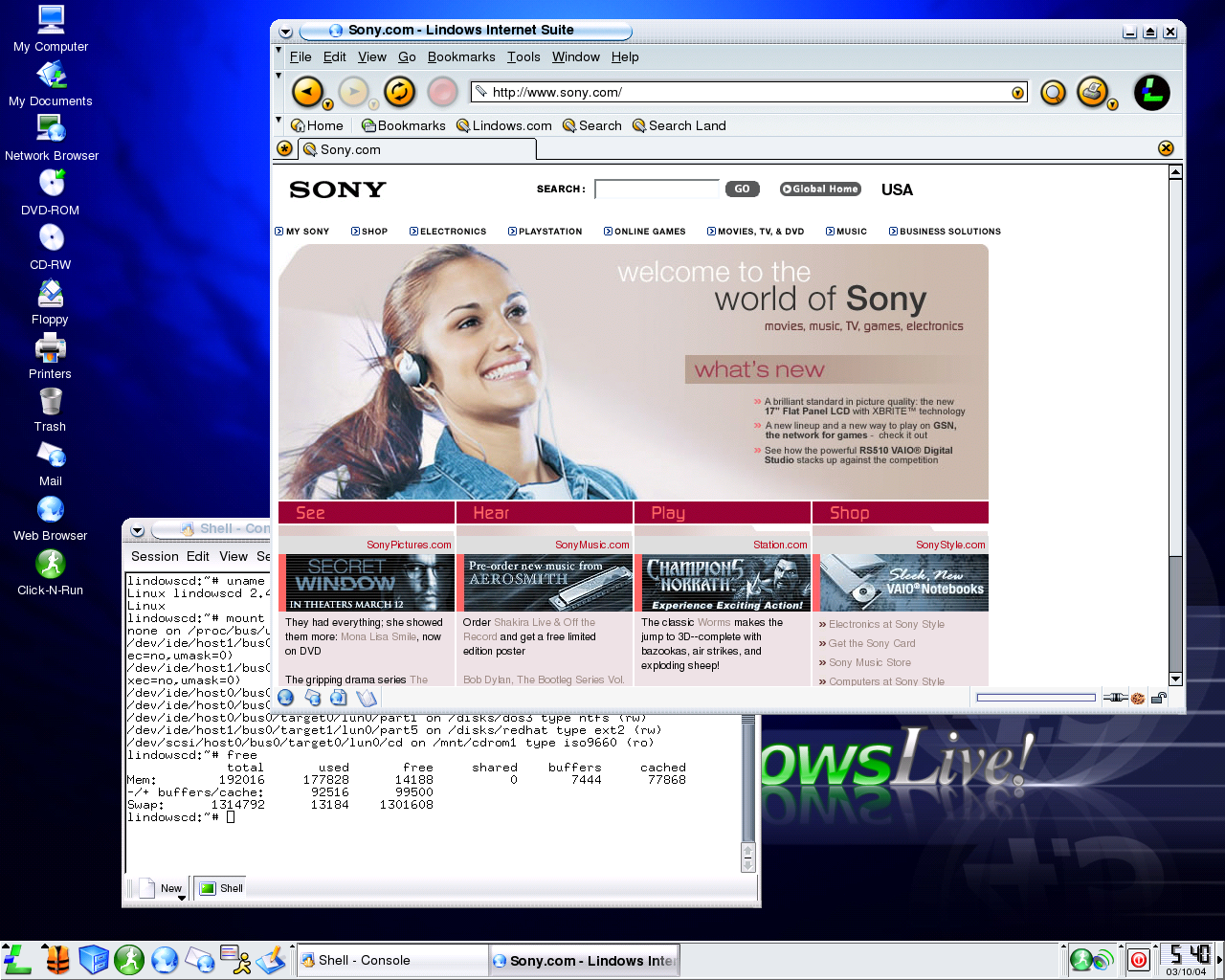
Task: Click the GO button next to Sony search
Action: tap(742, 189)
